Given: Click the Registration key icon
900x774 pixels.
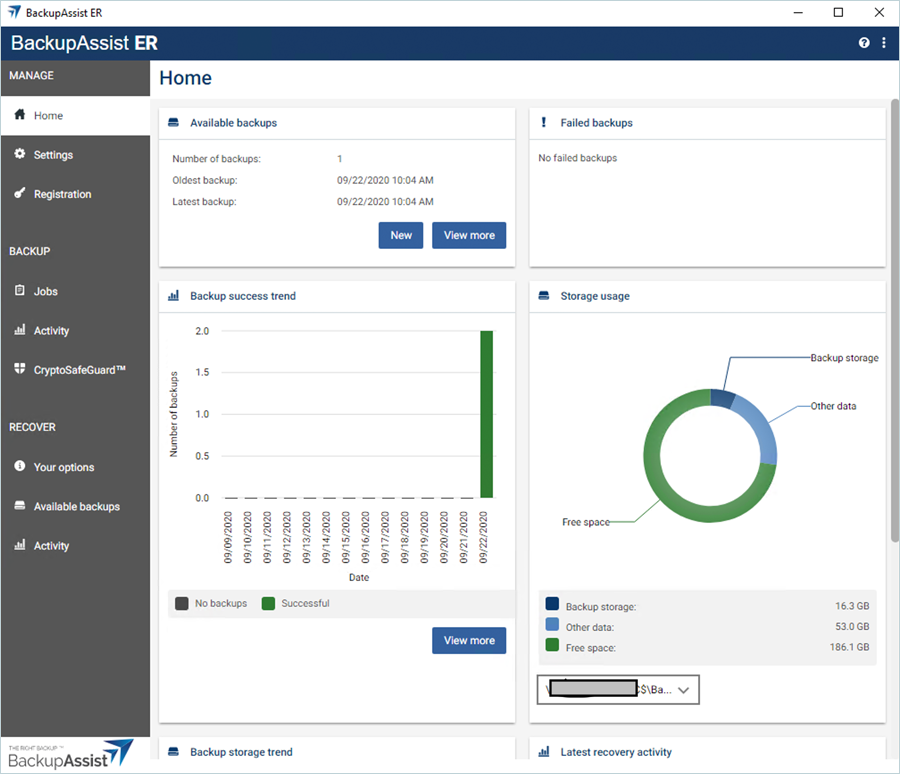Looking at the screenshot, I should (19, 193).
